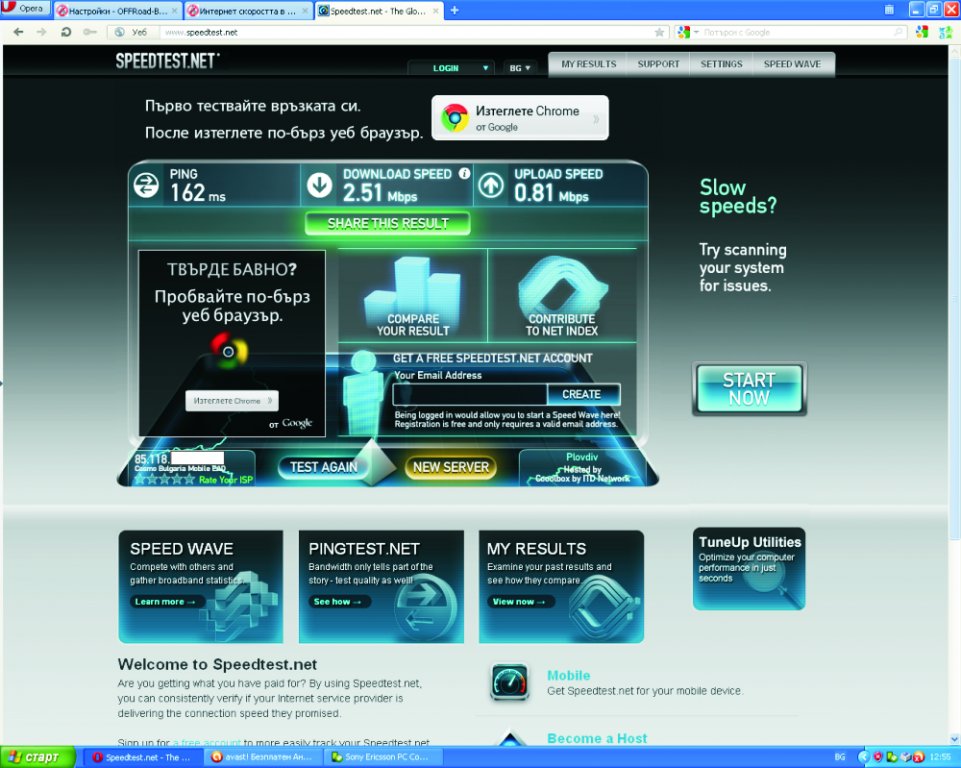Switch to Speedtest.net taskbar window

click(x=142, y=758)
